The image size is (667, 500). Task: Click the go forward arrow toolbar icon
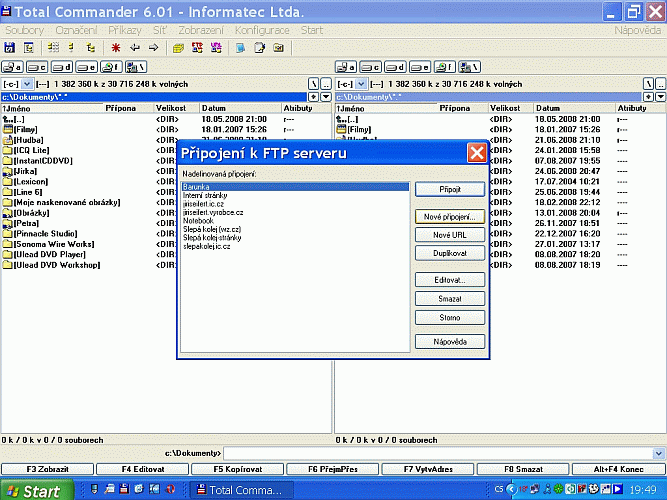click(x=153, y=47)
